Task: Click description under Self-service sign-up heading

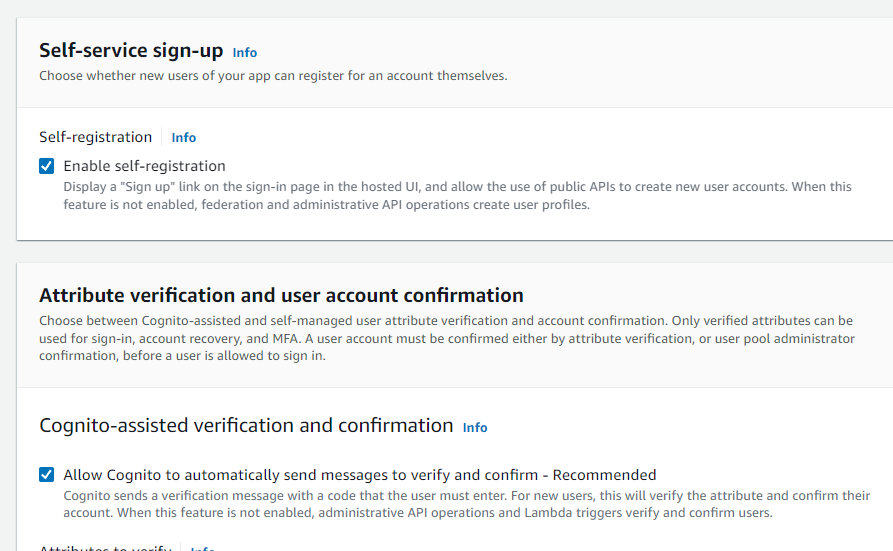Action: tap(273, 76)
